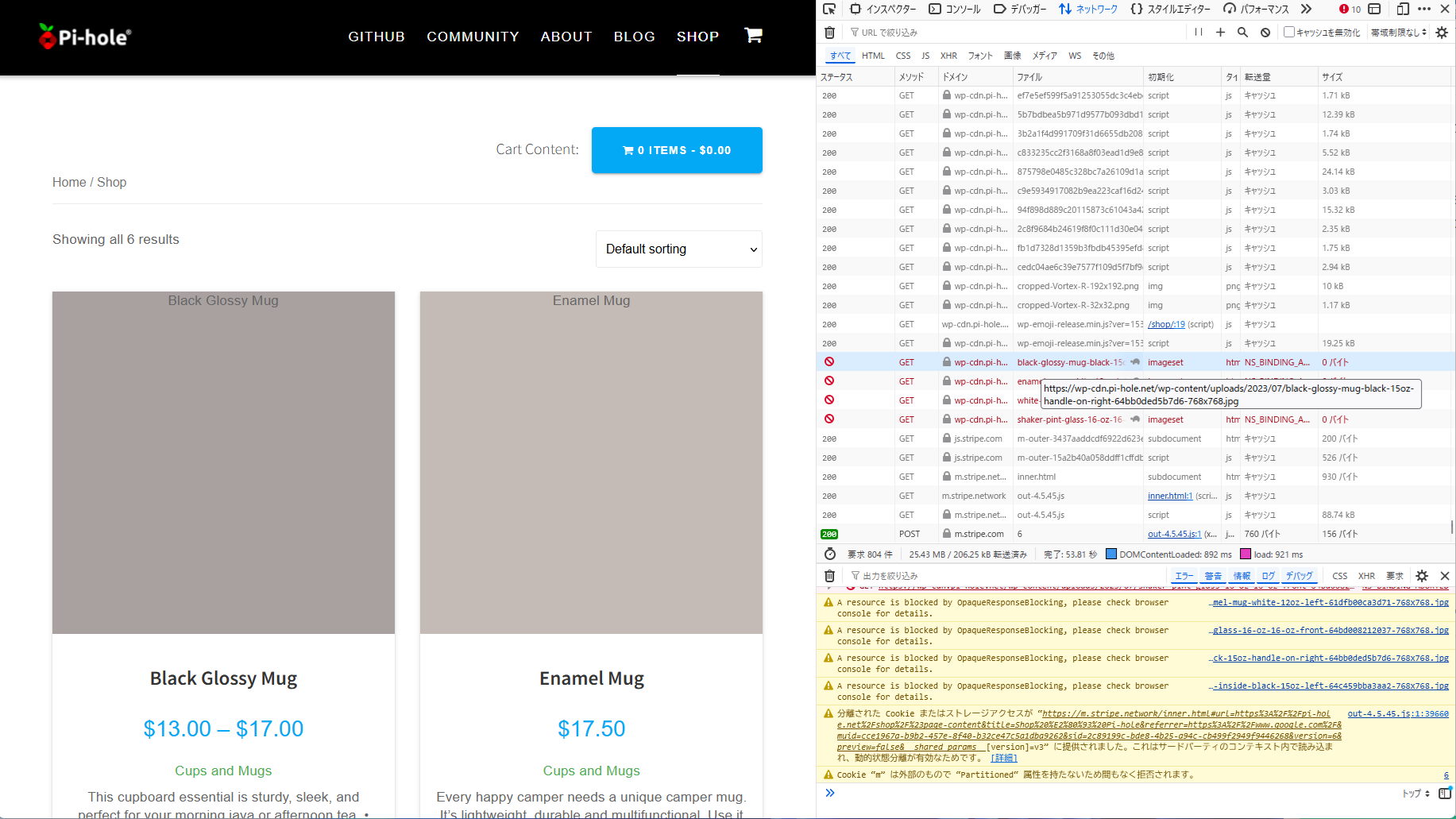The height and width of the screenshot is (819, 1456).
Task: Pause network recording with the pause icon
Action: point(1199,33)
